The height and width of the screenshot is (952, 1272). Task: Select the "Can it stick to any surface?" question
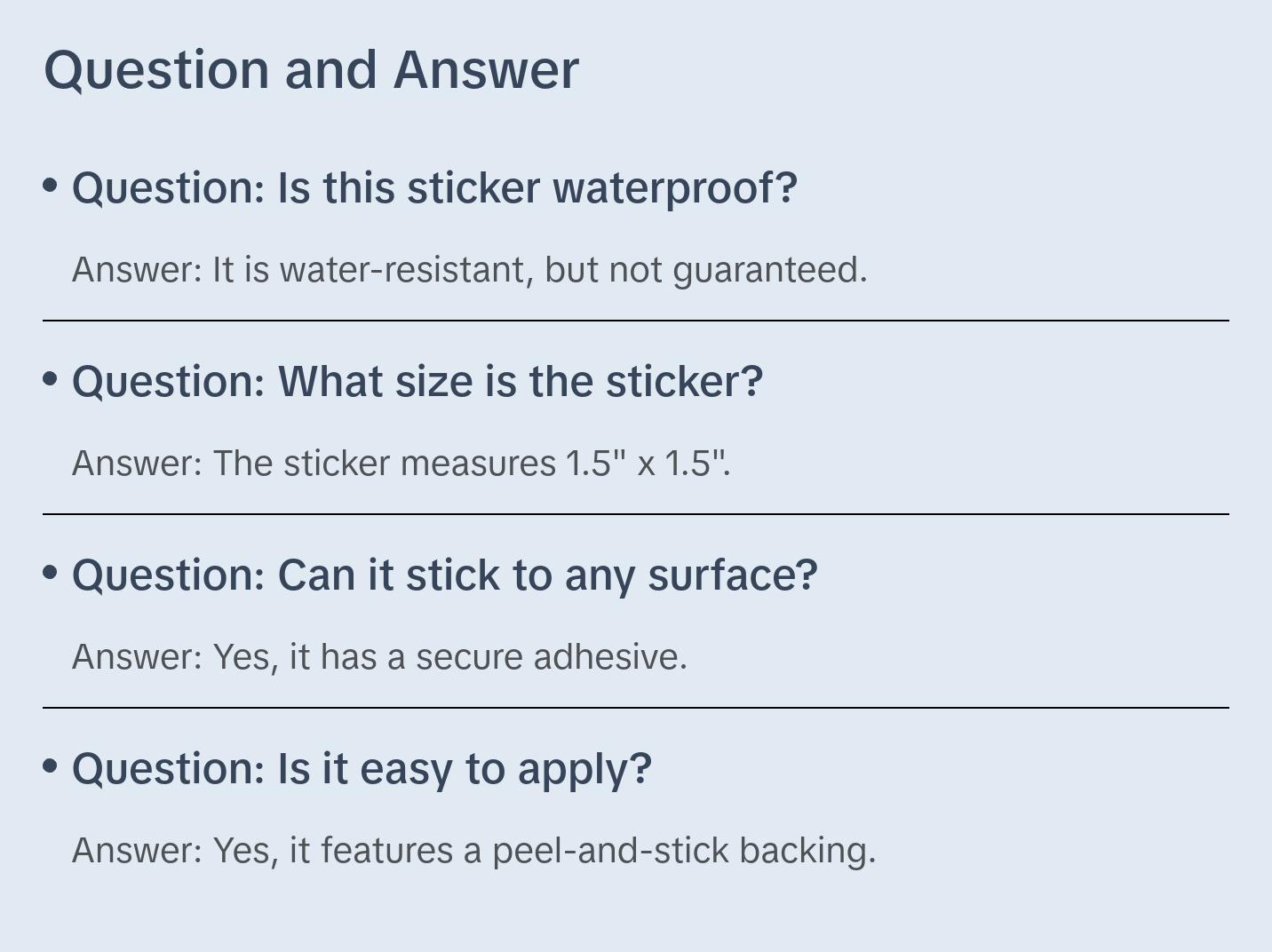444,575
